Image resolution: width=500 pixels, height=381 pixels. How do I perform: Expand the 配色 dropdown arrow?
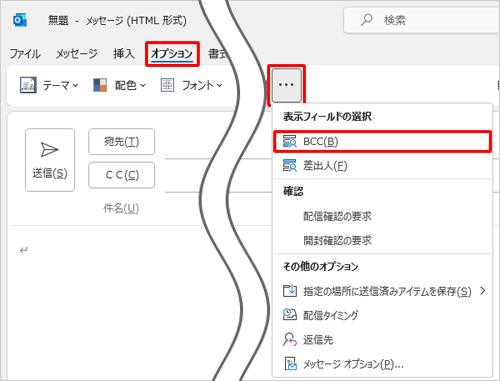pos(143,86)
